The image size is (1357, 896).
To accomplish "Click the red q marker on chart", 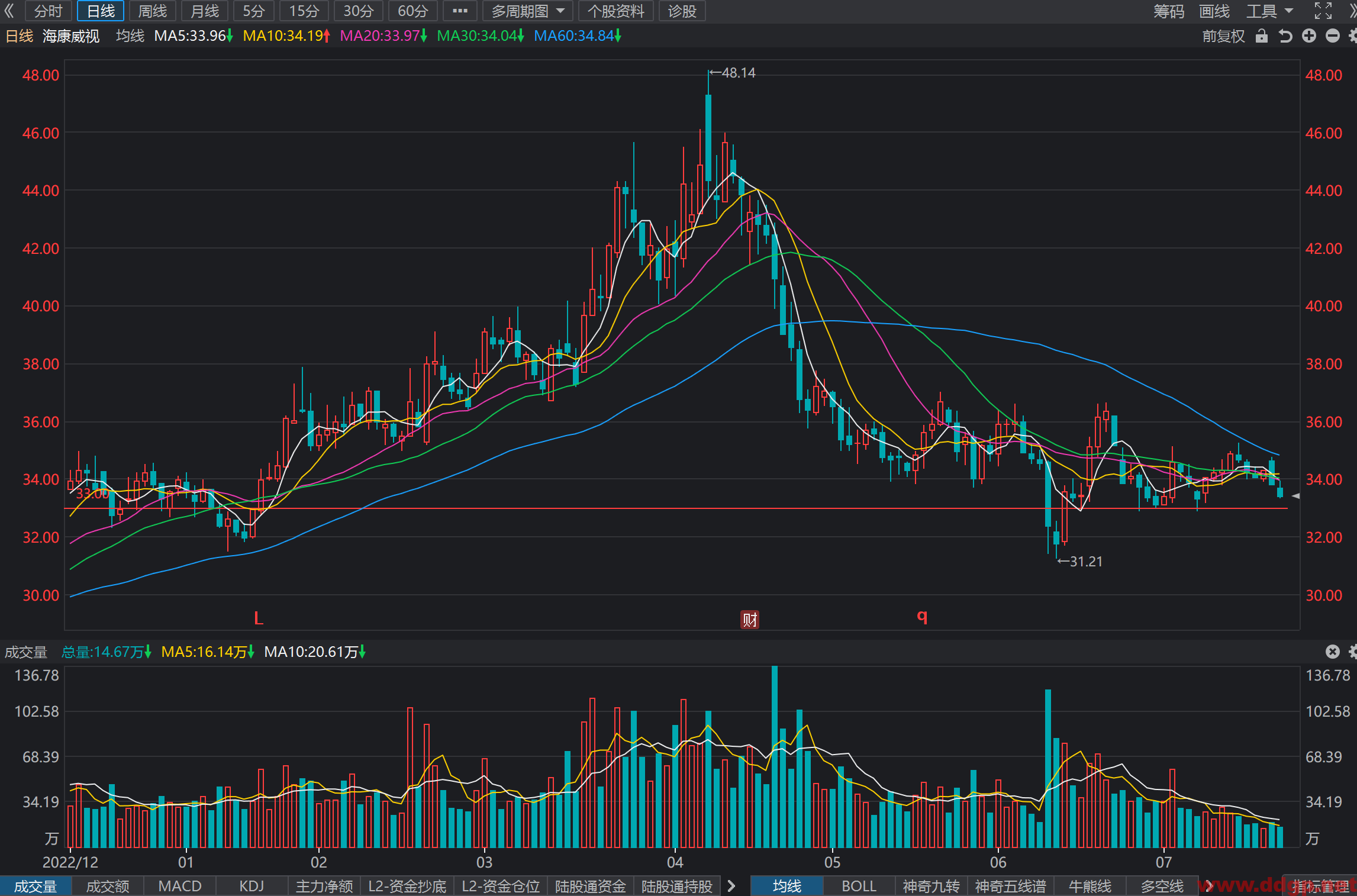I will [x=922, y=616].
